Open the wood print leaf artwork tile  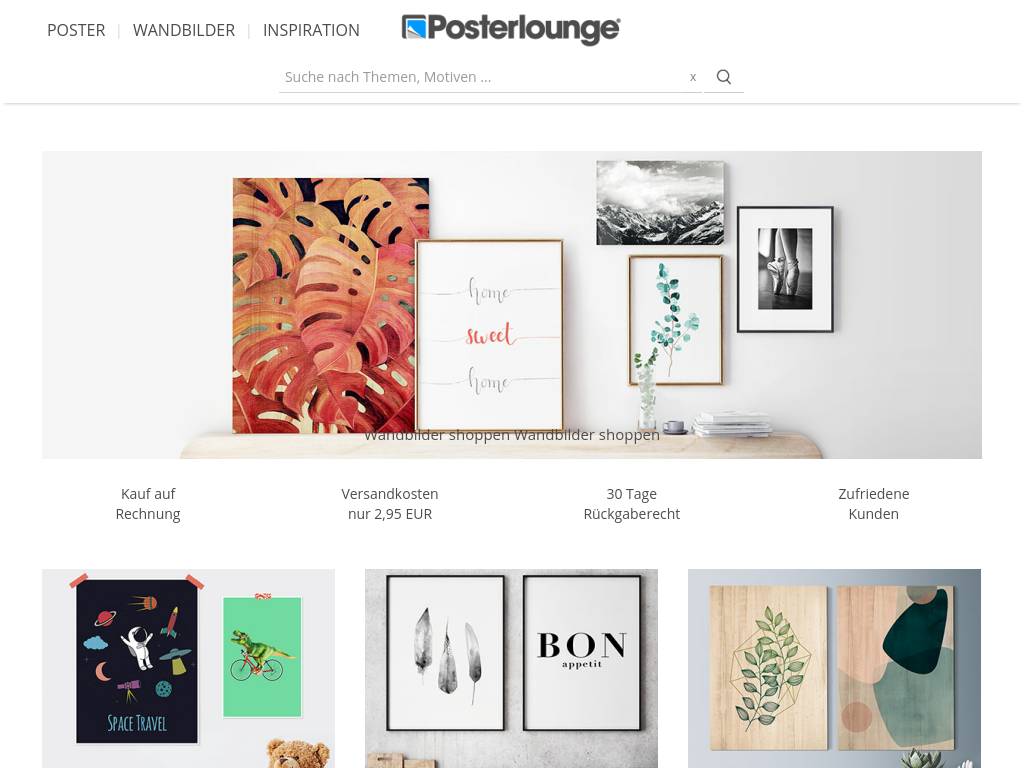[x=834, y=668]
